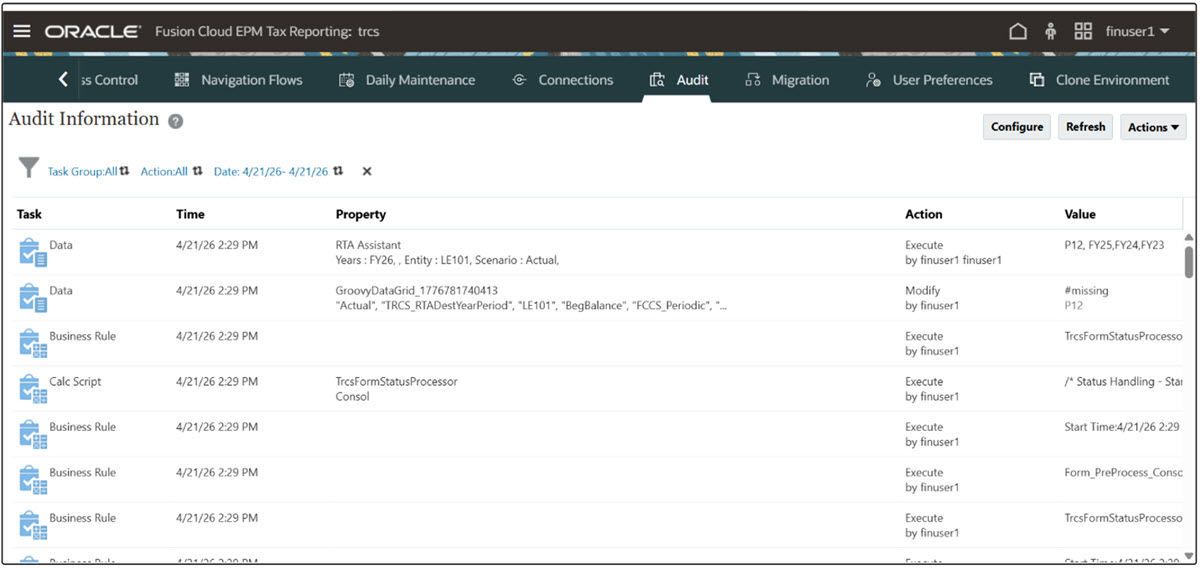Click the task icon in the TrcsFormStatusProcessor Consol row
The image size is (1200, 568).
(33, 390)
